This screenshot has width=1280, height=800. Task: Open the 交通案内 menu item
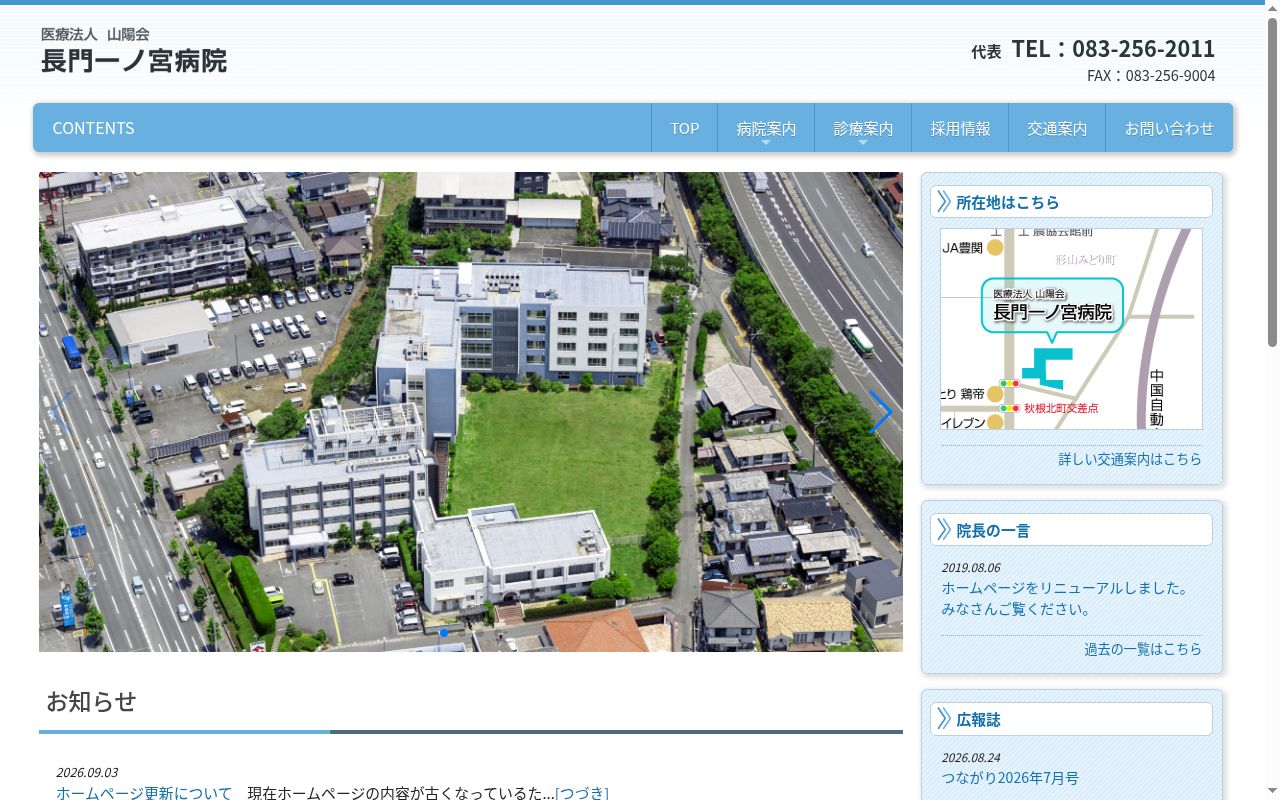1057,128
